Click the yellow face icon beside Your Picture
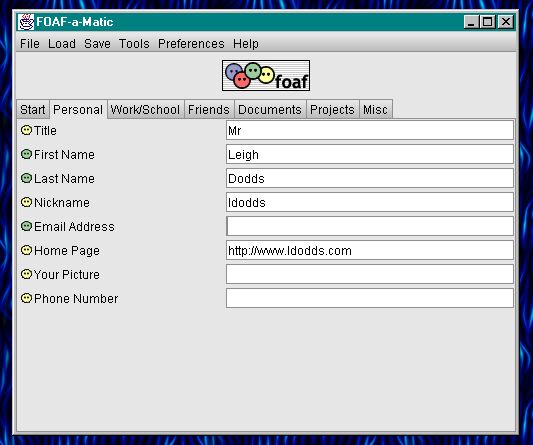Viewport: 533px width, 445px height. coord(26,274)
